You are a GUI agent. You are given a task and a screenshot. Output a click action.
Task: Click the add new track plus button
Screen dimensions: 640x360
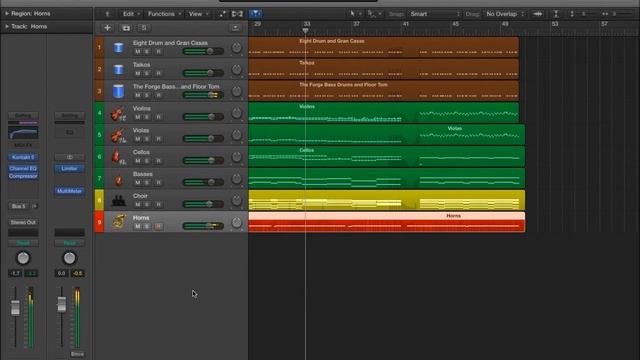(107, 28)
